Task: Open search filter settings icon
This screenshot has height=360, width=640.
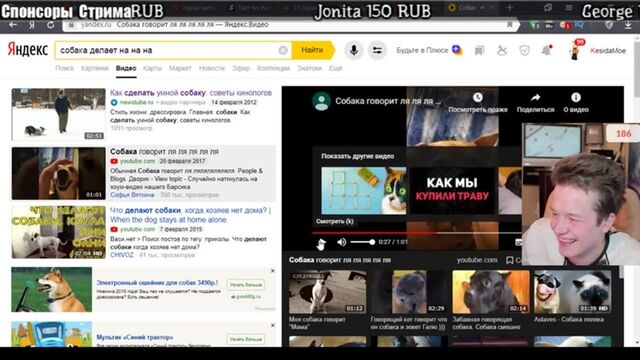Action: tap(377, 50)
